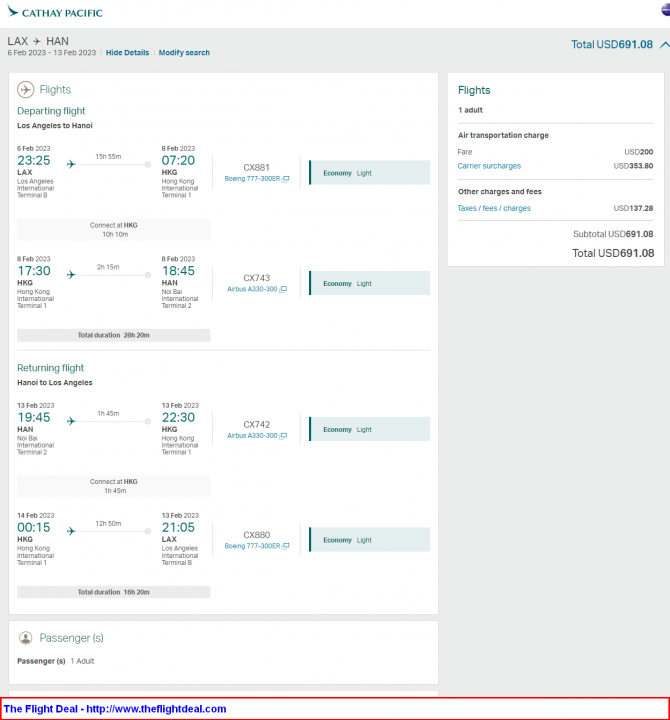Click 15h 55m duration above flight line
The width and height of the screenshot is (670, 720).
pyautogui.click(x=108, y=157)
